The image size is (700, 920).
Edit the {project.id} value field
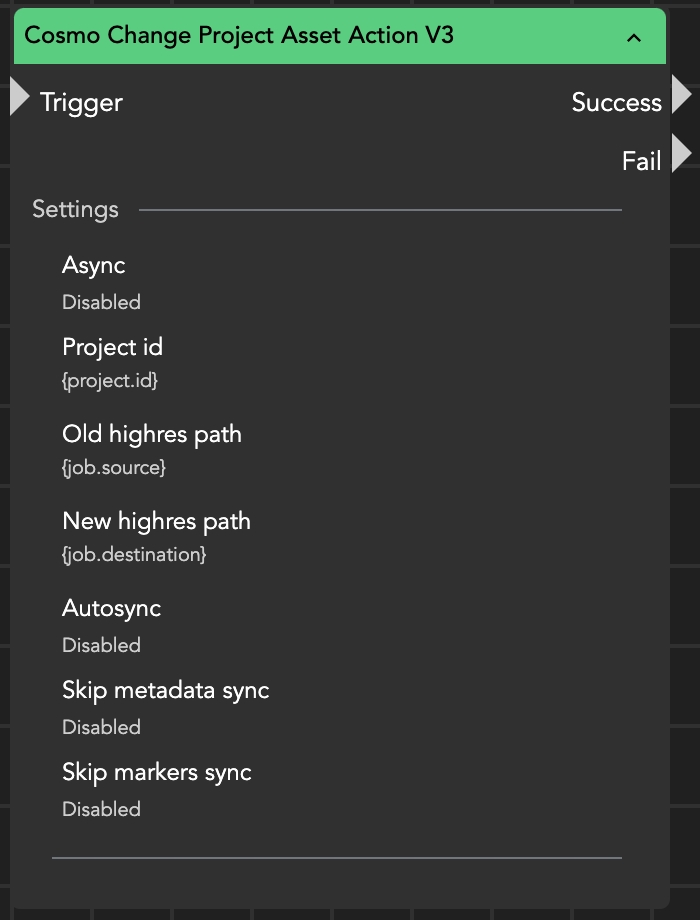[x=110, y=381]
